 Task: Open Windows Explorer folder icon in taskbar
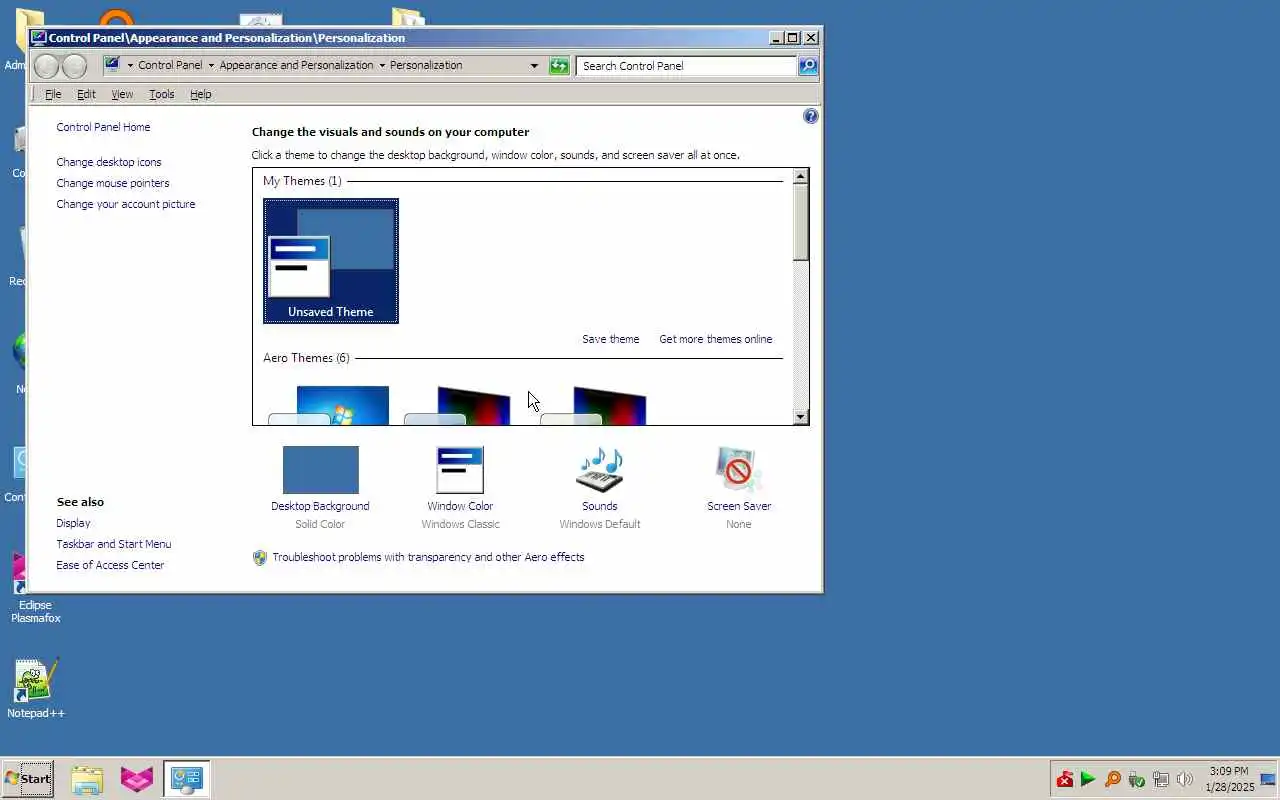pyautogui.click(x=87, y=779)
